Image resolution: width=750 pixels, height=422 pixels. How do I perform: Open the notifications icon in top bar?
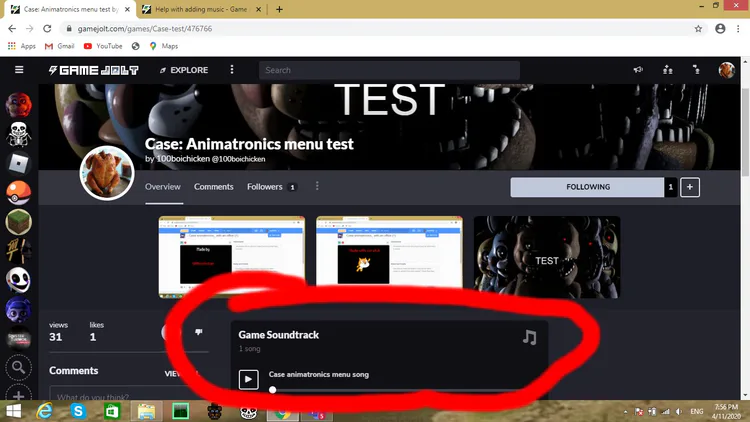coord(696,70)
